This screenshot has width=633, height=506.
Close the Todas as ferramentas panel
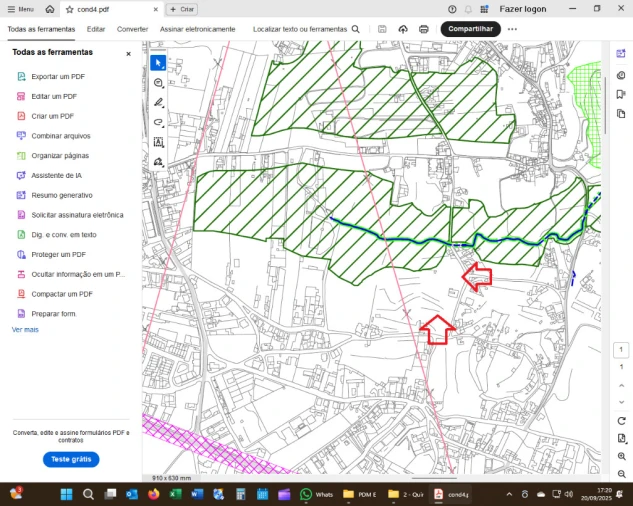coord(128,53)
